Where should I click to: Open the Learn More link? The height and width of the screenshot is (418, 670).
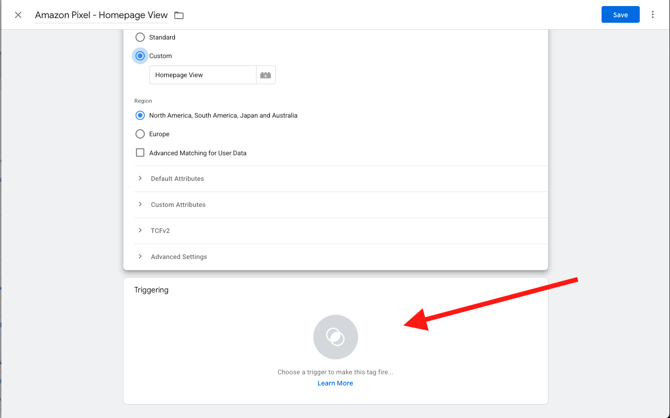pos(335,383)
